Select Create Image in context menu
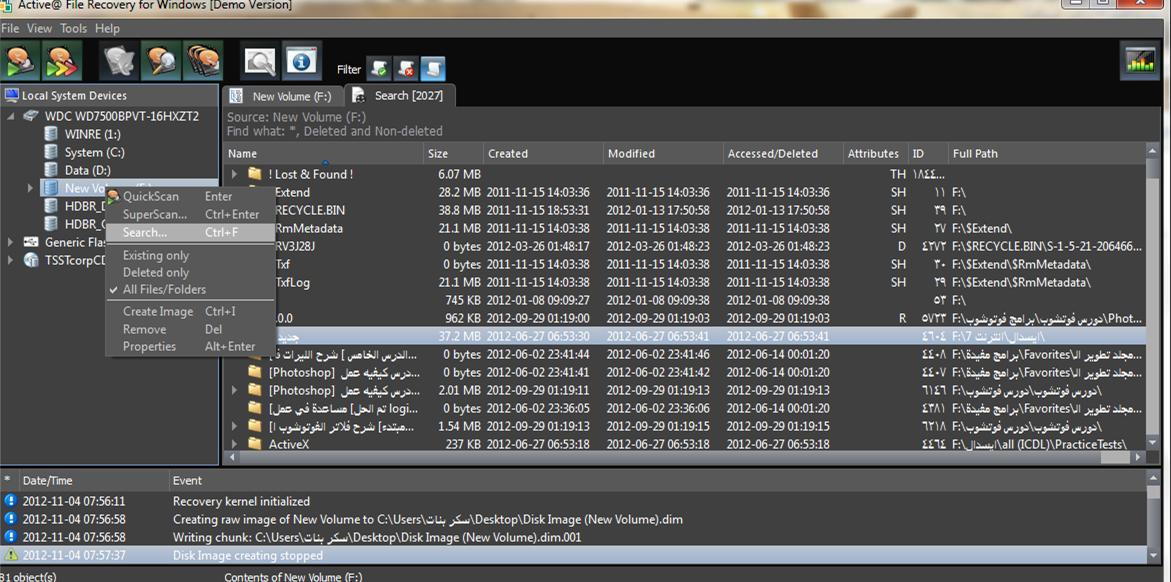The width and height of the screenshot is (1171, 582). 158,312
